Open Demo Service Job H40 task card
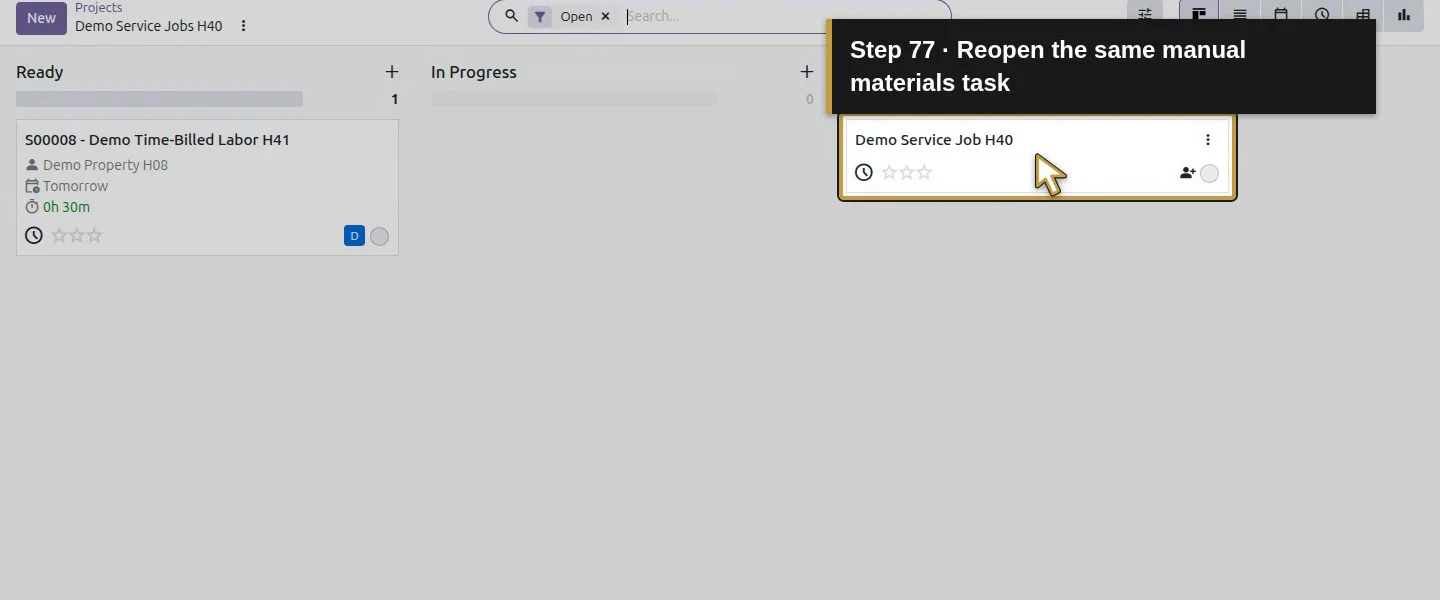The height and width of the screenshot is (600, 1440). click(1037, 156)
